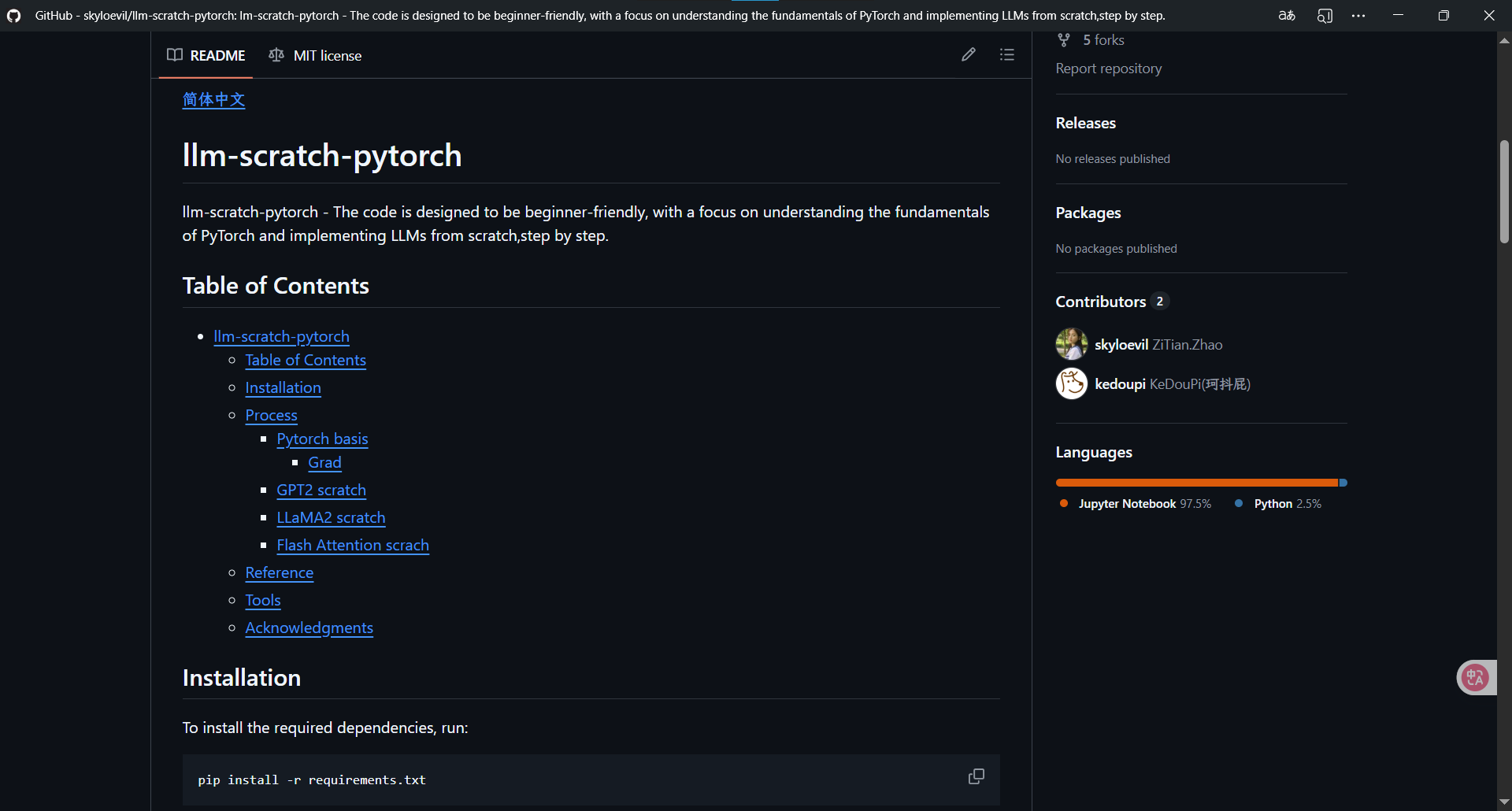The image size is (1512, 811).
Task: Click the pencil edit README icon
Action: (969, 54)
